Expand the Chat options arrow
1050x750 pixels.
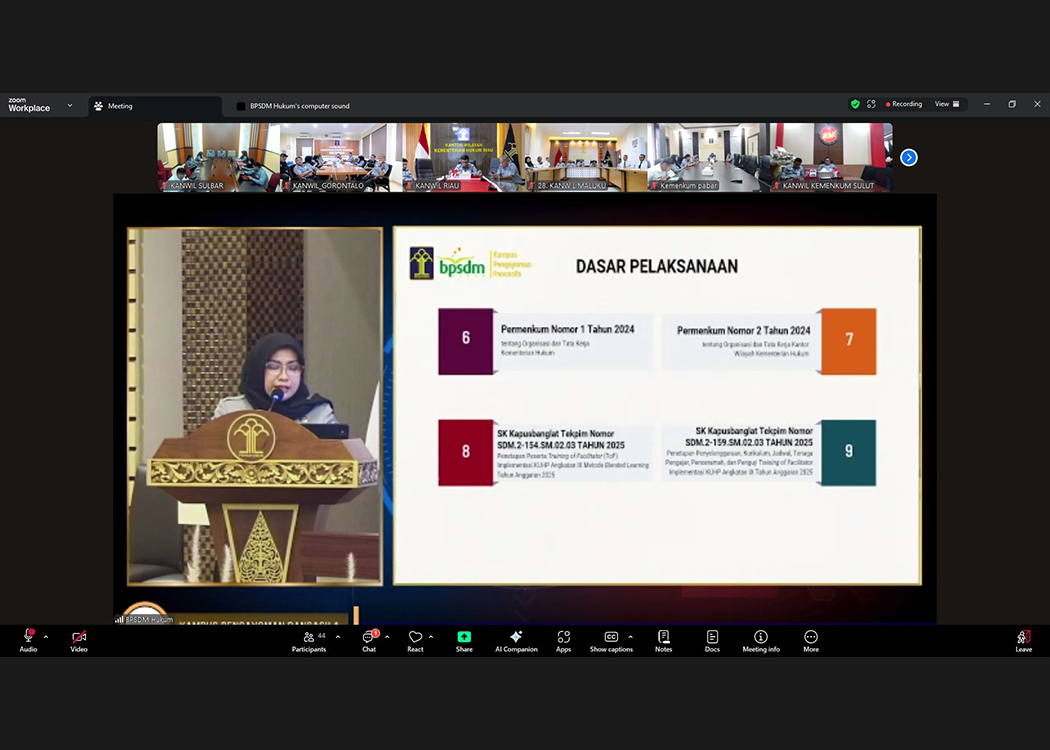click(x=387, y=637)
